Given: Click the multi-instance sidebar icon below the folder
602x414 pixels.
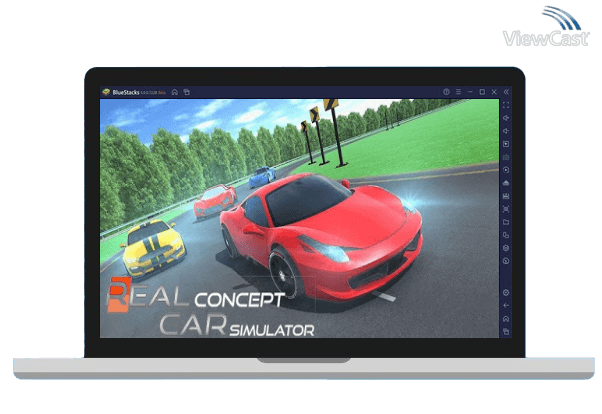Looking at the screenshot, I should (506, 235).
